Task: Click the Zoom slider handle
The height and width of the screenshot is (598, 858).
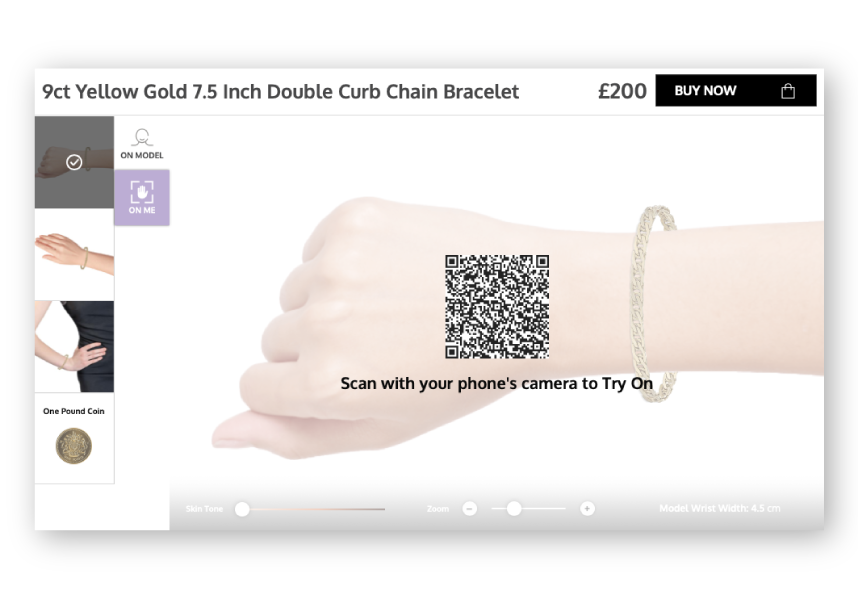Action: [x=514, y=509]
